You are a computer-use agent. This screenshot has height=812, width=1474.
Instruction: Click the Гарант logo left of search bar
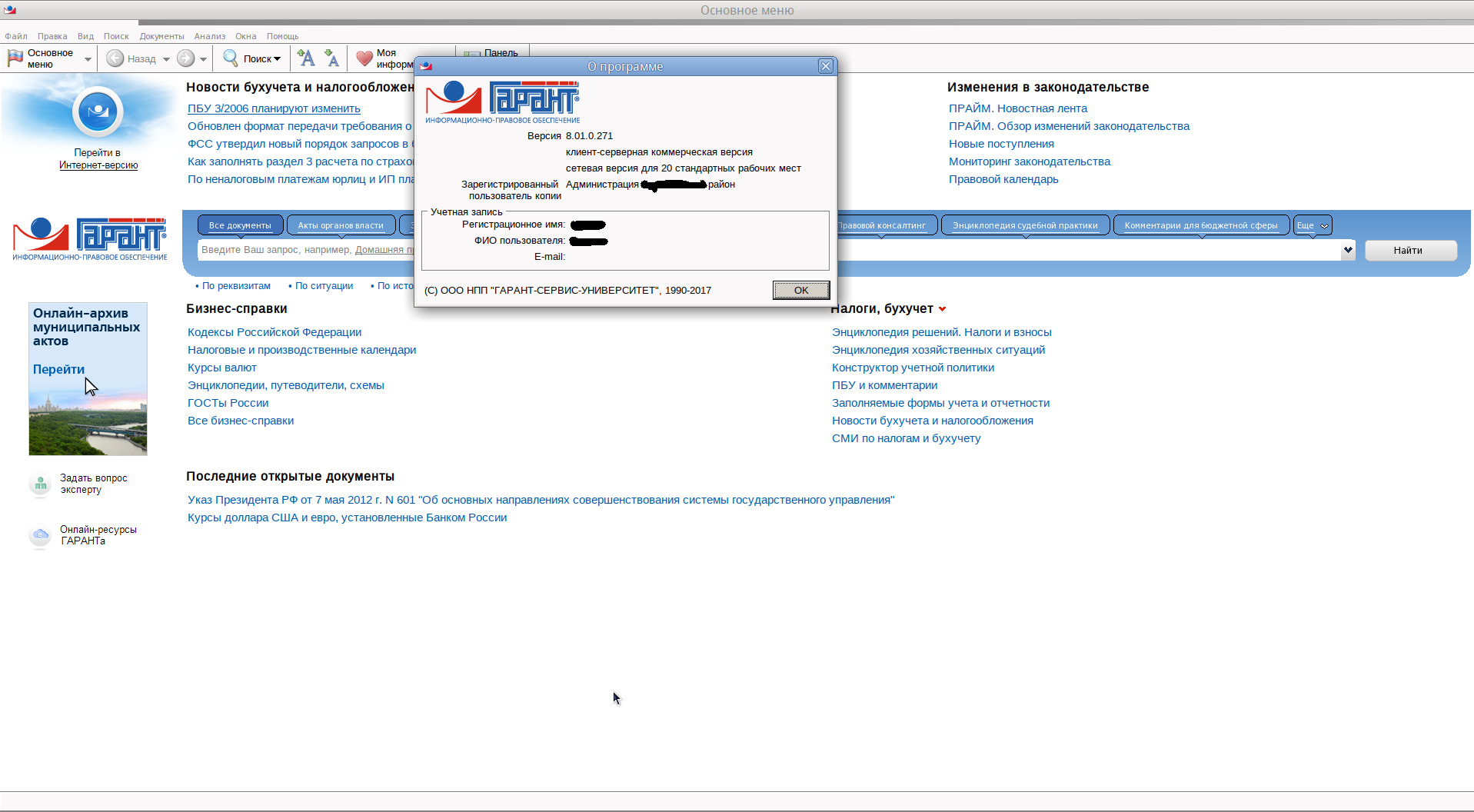[x=89, y=239]
